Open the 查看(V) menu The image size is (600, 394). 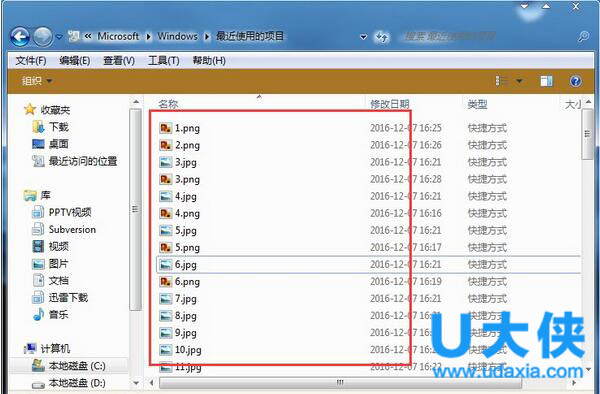point(119,60)
